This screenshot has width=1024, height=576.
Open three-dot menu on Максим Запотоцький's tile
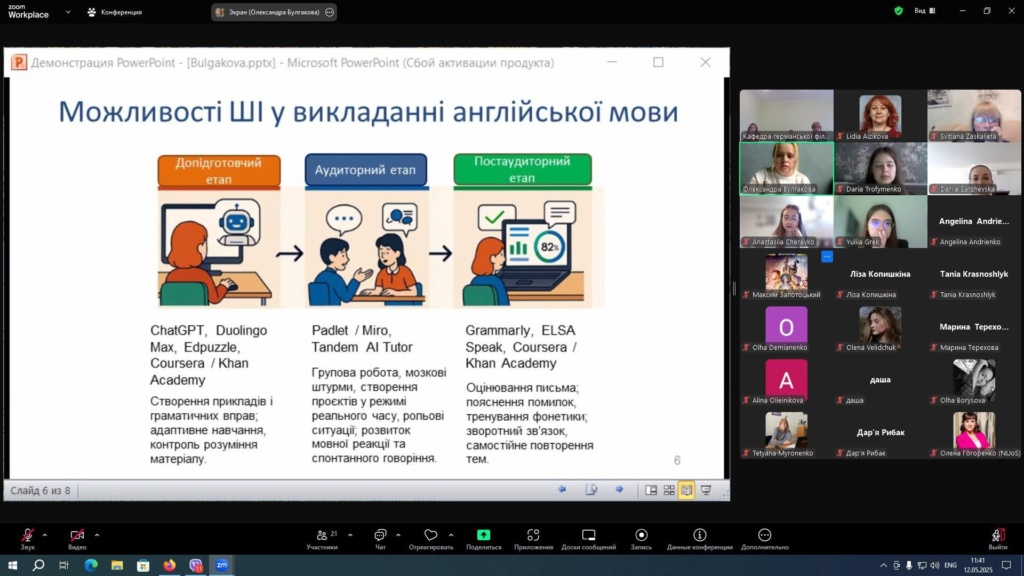[x=827, y=257]
